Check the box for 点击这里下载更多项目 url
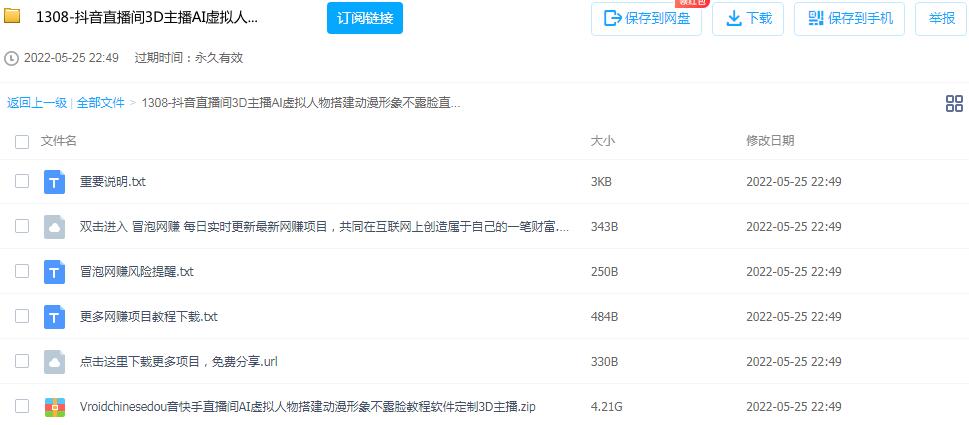Viewport: 969px width, 425px height. 22,361
